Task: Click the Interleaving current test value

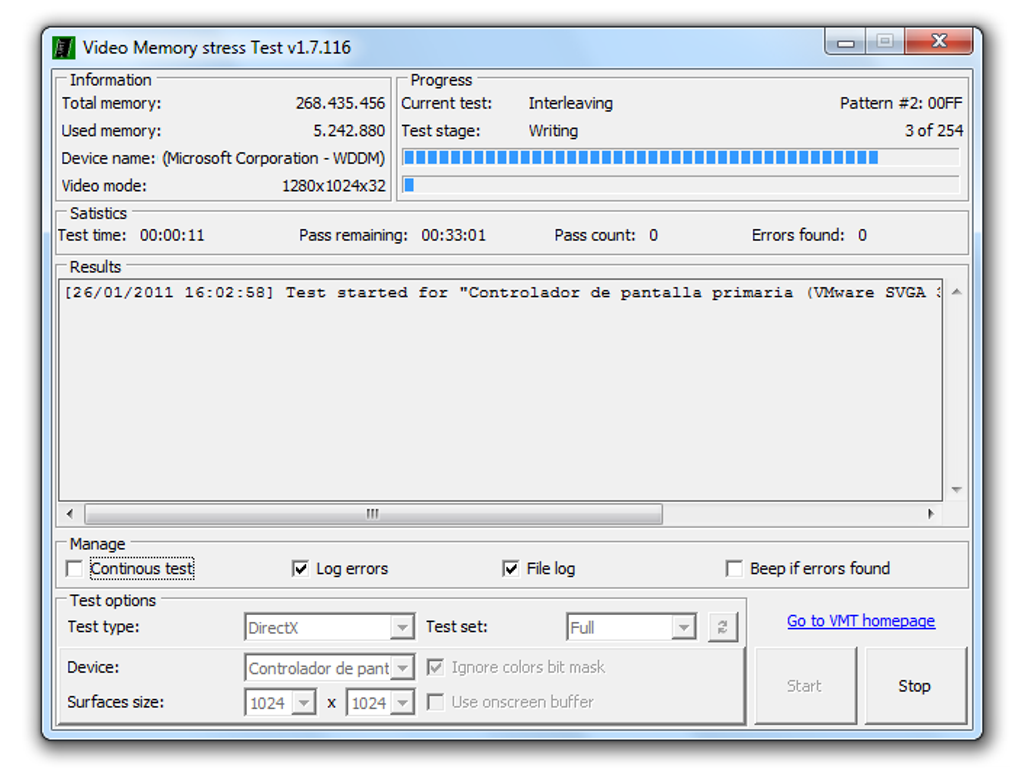Action: coord(570,103)
